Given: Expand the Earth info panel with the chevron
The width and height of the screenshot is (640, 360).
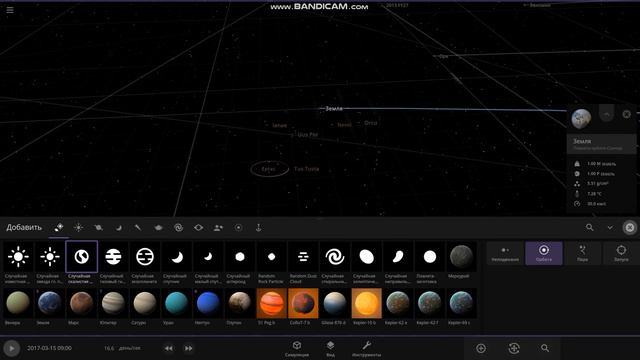Looking at the screenshot, I should click(x=607, y=114).
